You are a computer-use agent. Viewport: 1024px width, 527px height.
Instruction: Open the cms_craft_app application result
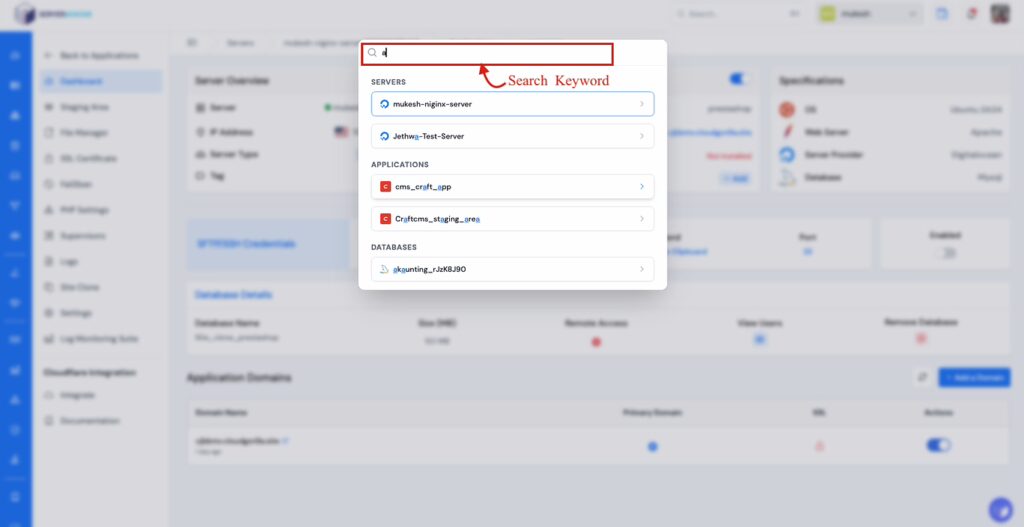click(512, 187)
